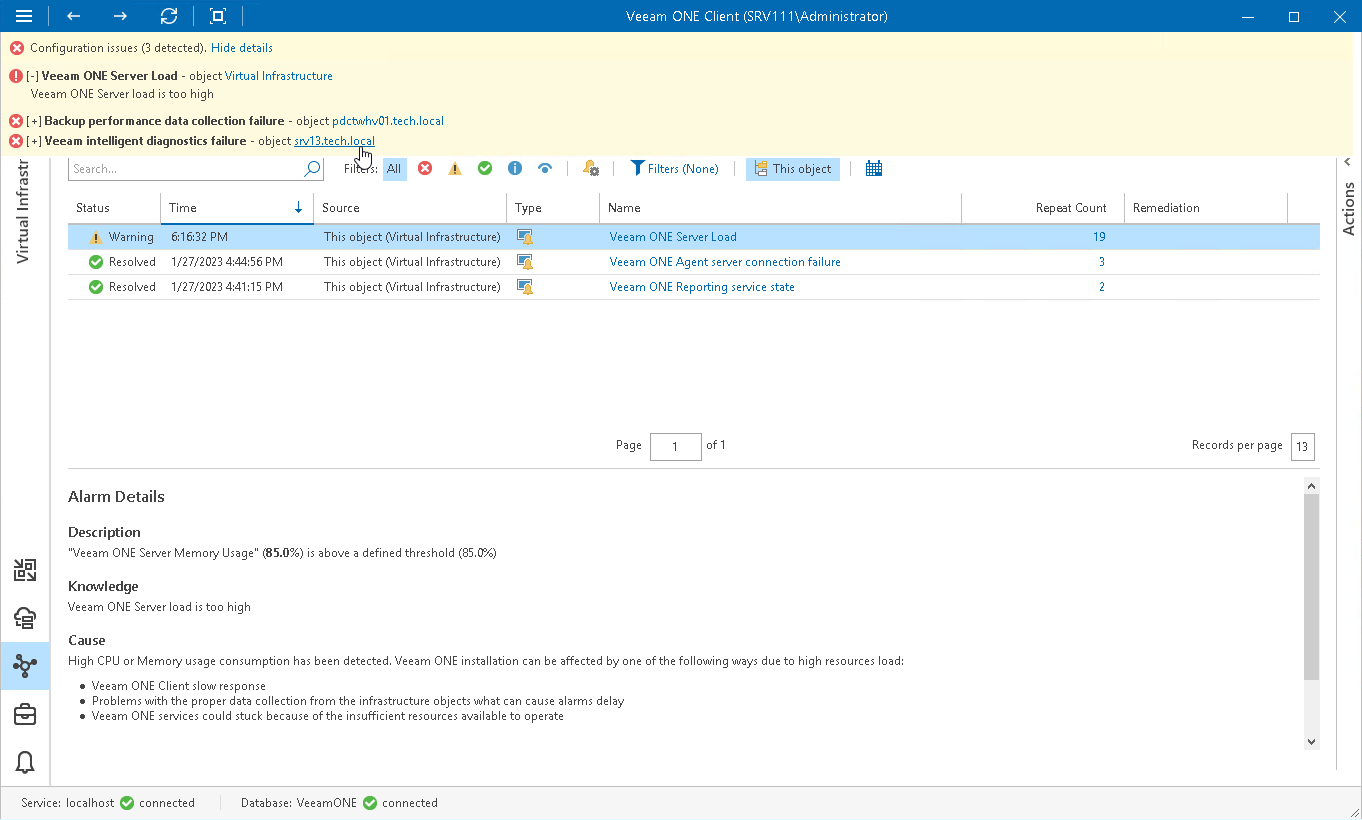The height and width of the screenshot is (820, 1362).
Task: Open the Alarm Management bell sidebar icon
Action: [x=25, y=762]
